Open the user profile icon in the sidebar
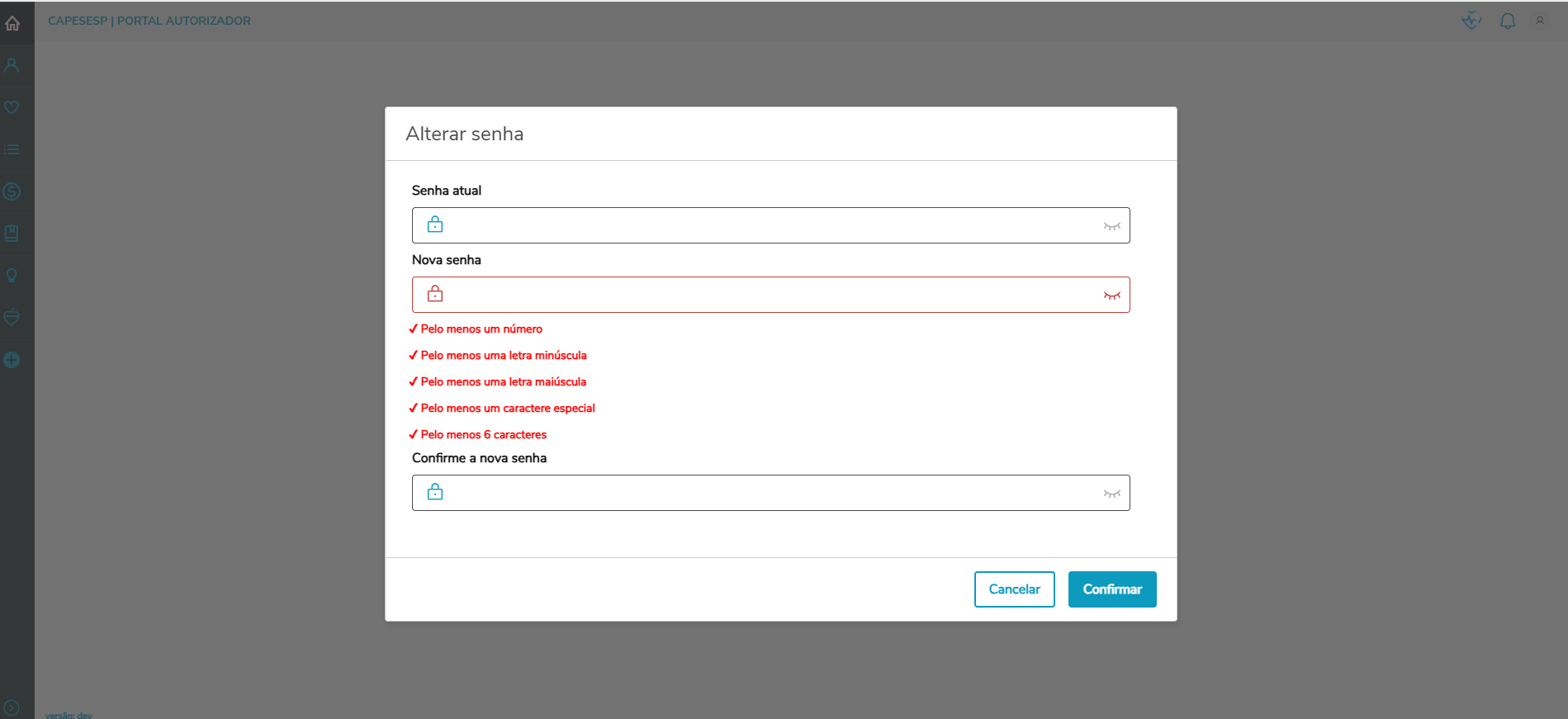This screenshot has height=719, width=1568. [x=12, y=65]
